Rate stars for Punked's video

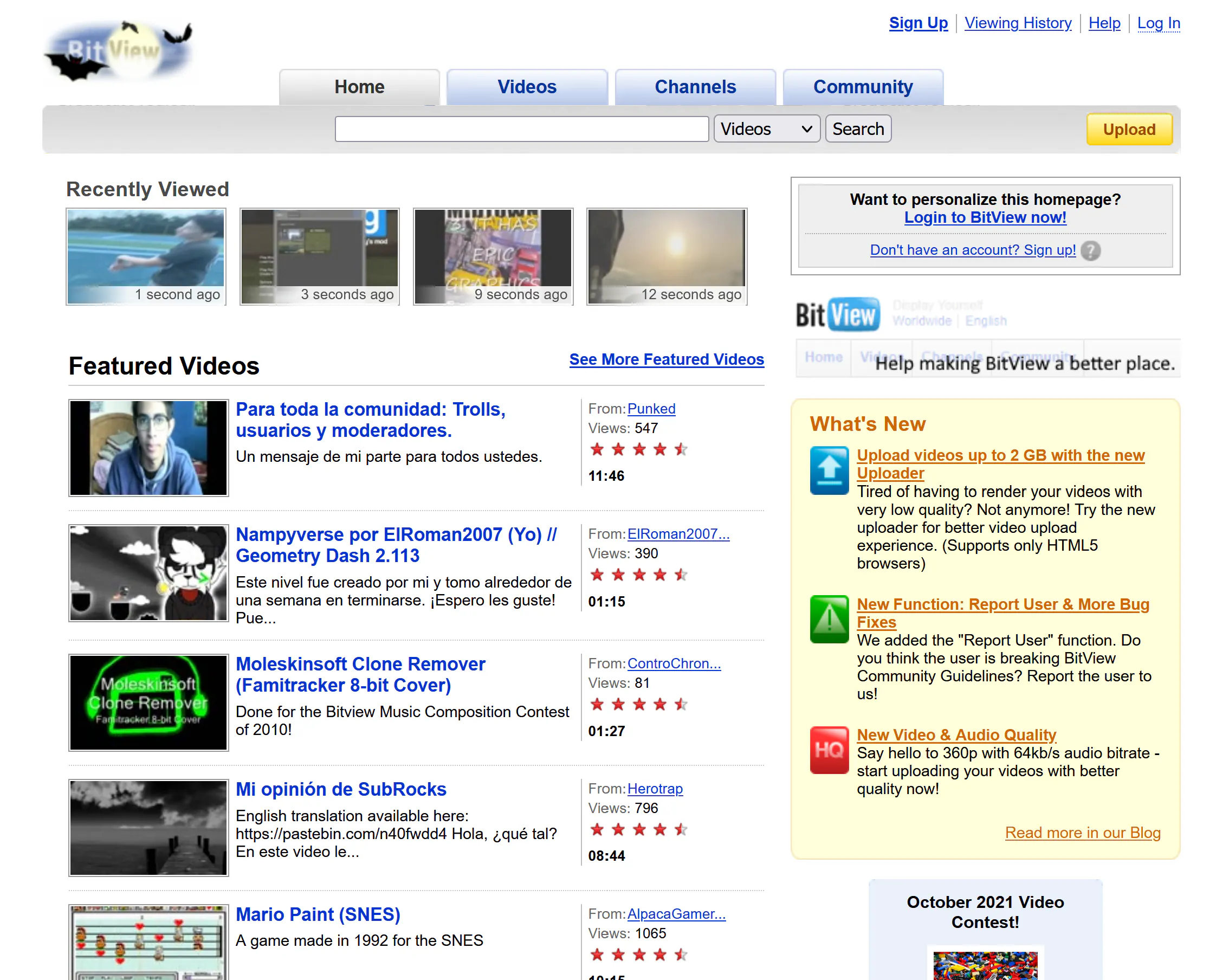coord(638,449)
